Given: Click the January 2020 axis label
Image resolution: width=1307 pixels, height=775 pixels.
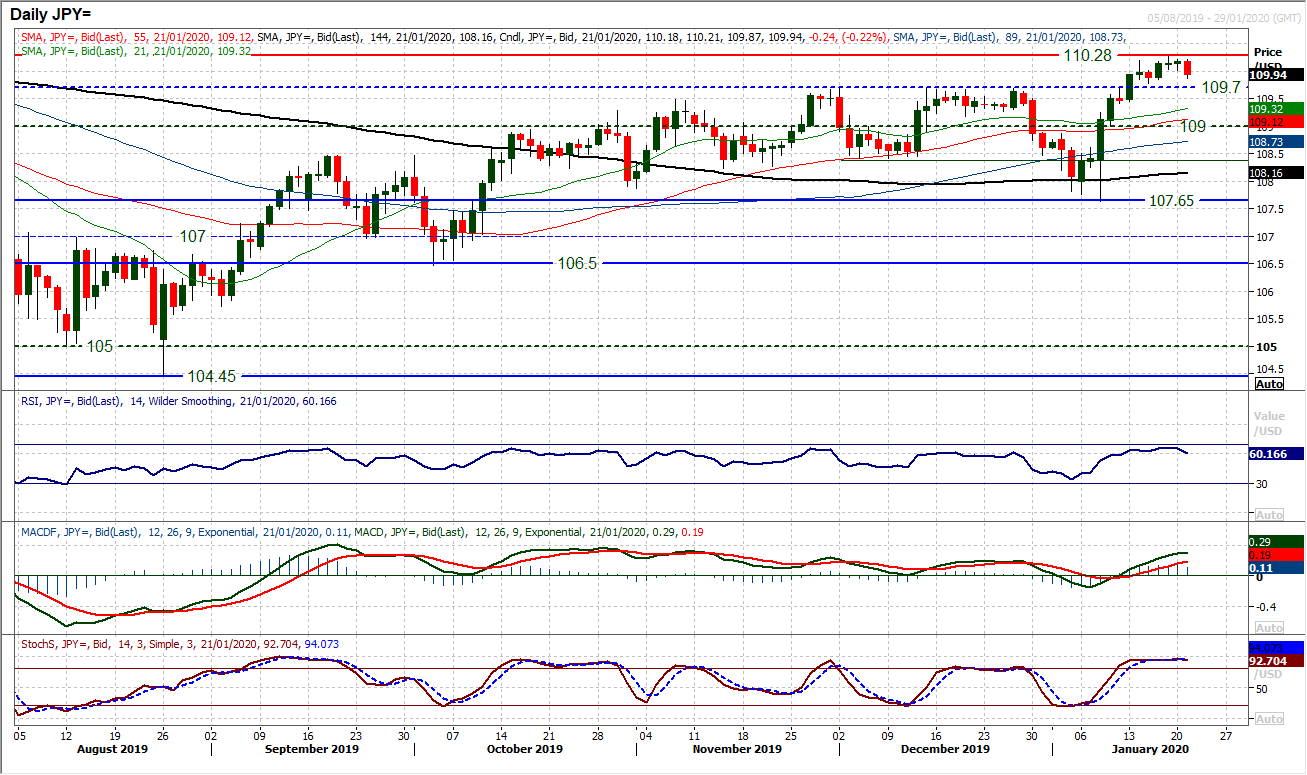Looking at the screenshot, I should [x=1148, y=748].
